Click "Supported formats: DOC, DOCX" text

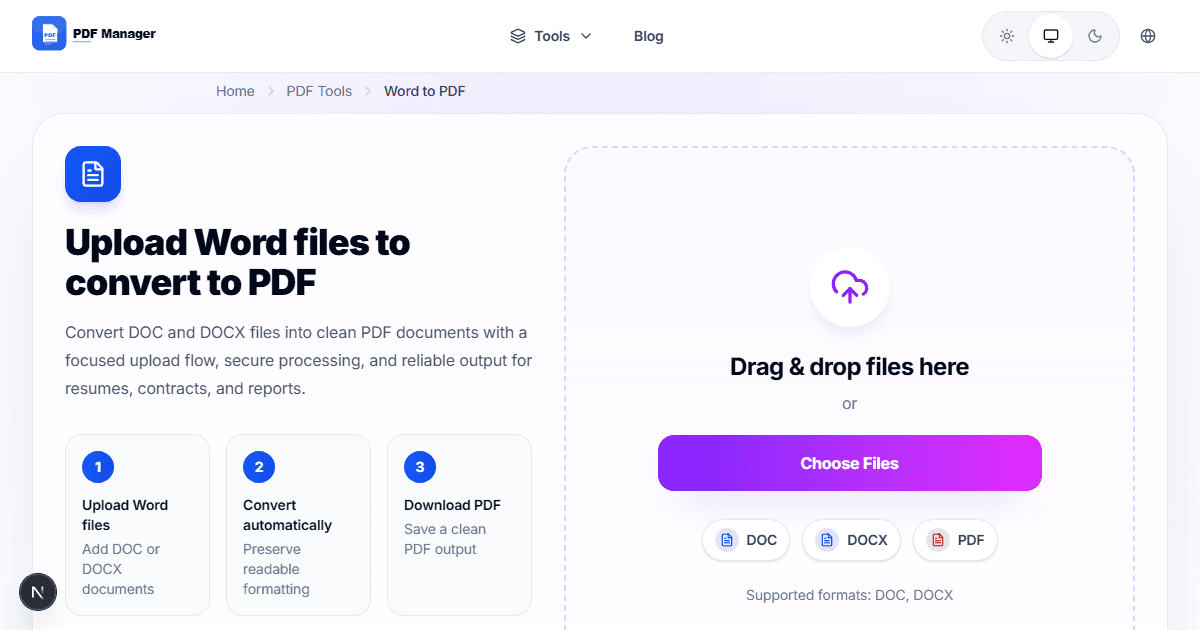[850, 595]
